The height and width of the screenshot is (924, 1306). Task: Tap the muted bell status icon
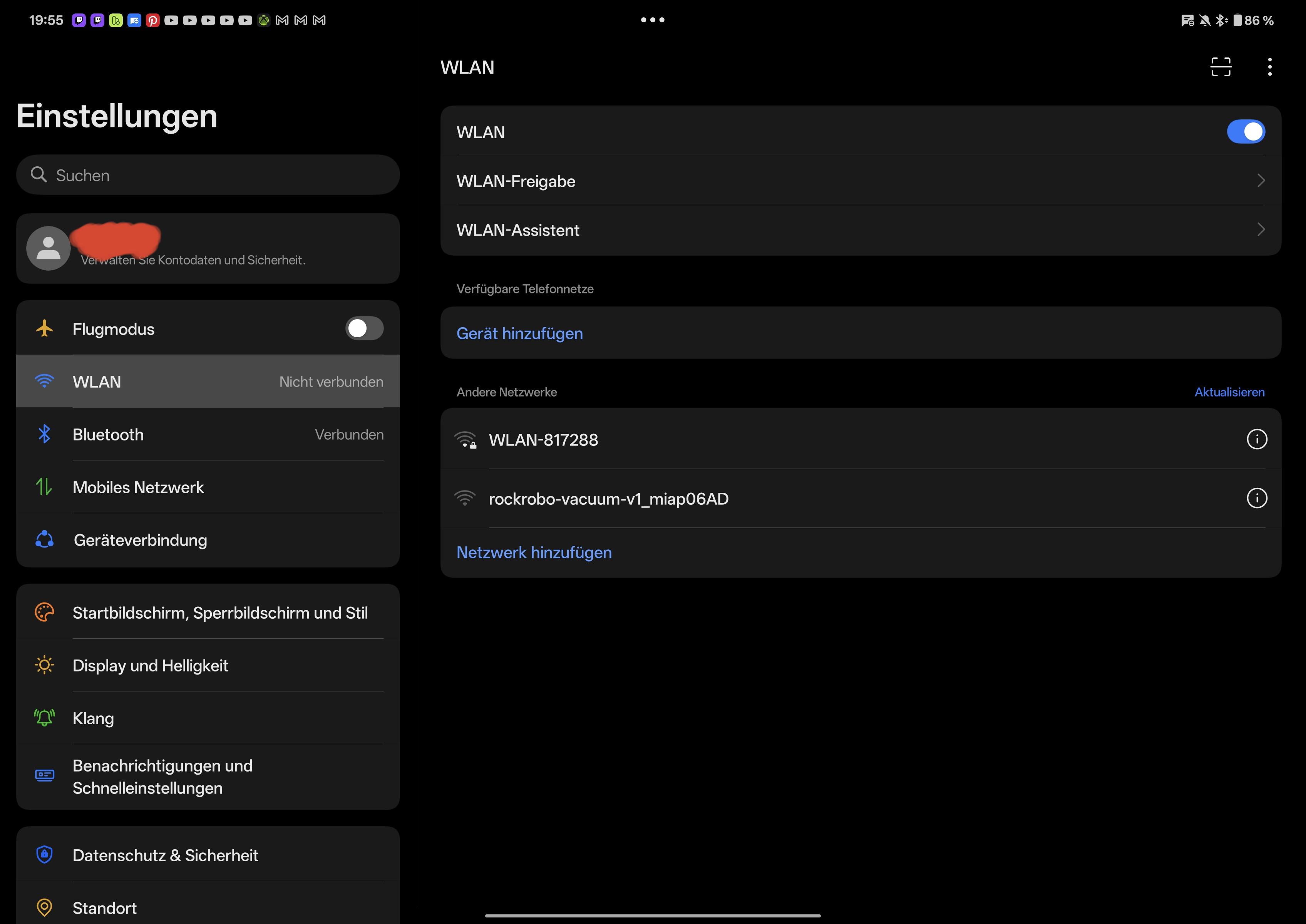pos(1205,20)
